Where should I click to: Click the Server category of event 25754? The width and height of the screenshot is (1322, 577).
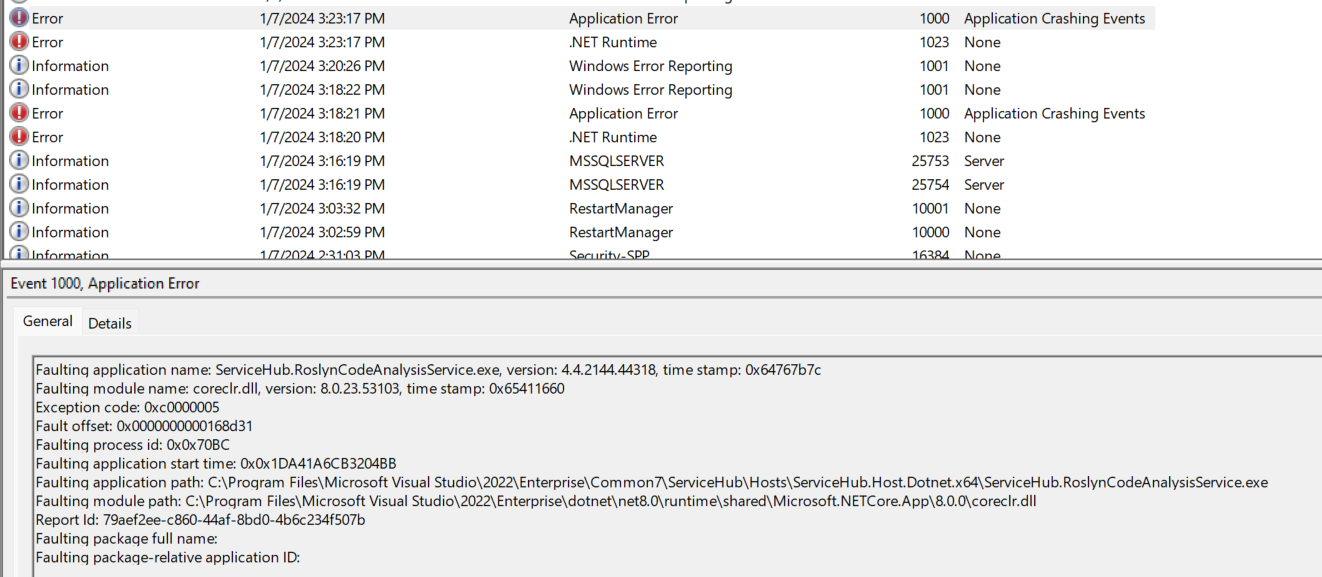pos(984,185)
